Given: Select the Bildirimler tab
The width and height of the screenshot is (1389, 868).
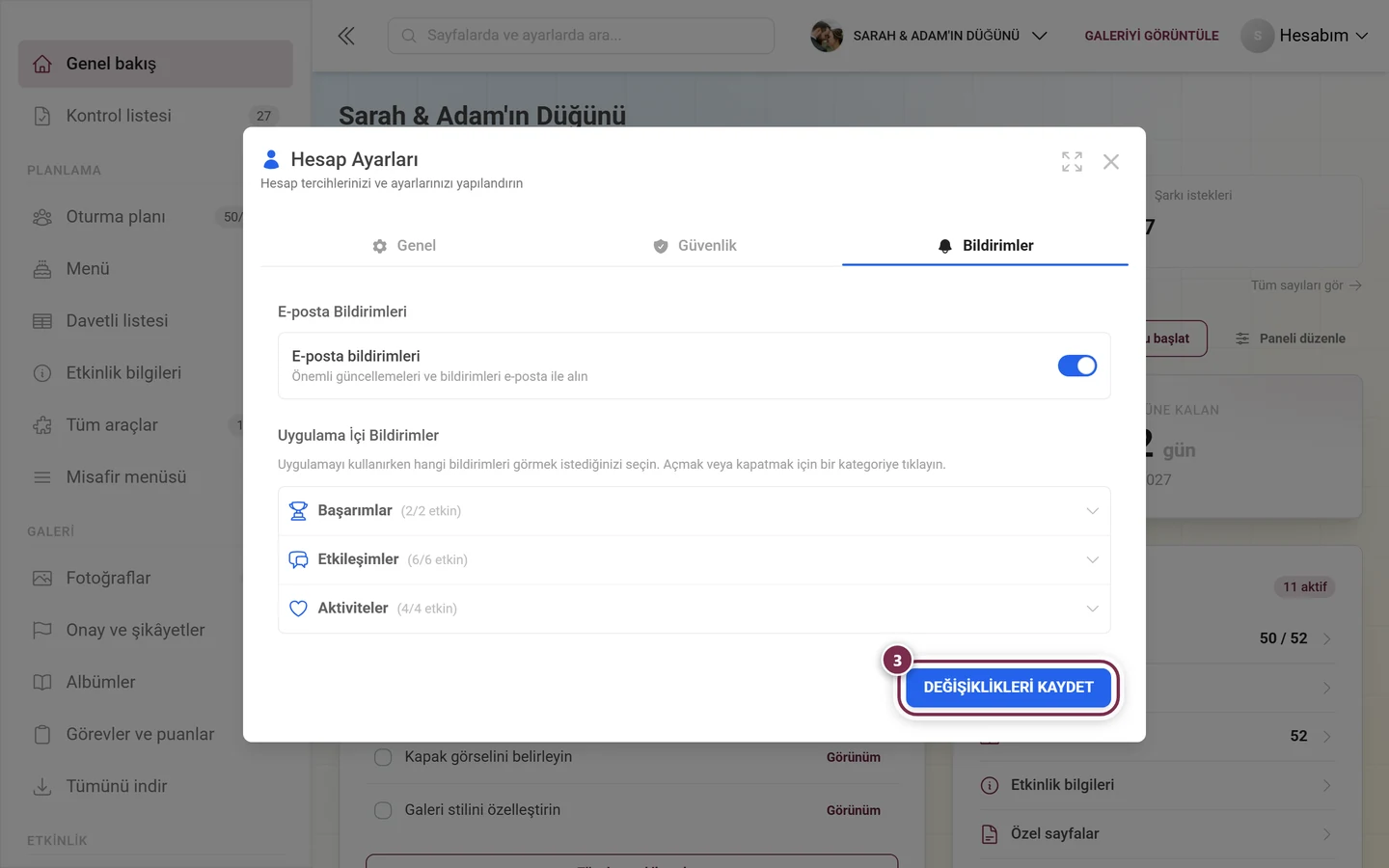Looking at the screenshot, I should 985,246.
